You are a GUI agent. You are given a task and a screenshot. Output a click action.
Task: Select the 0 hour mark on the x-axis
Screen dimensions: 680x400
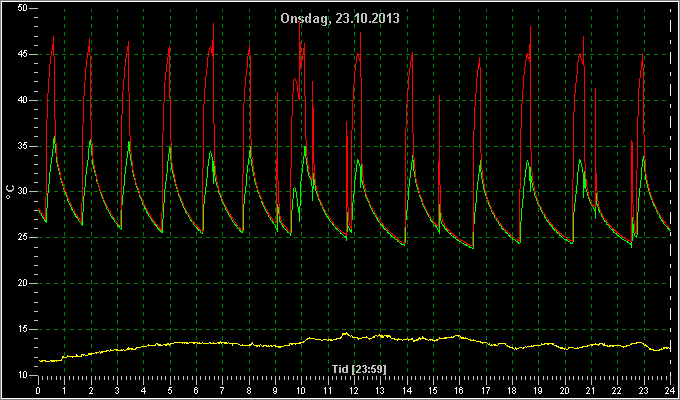[x=38, y=390]
